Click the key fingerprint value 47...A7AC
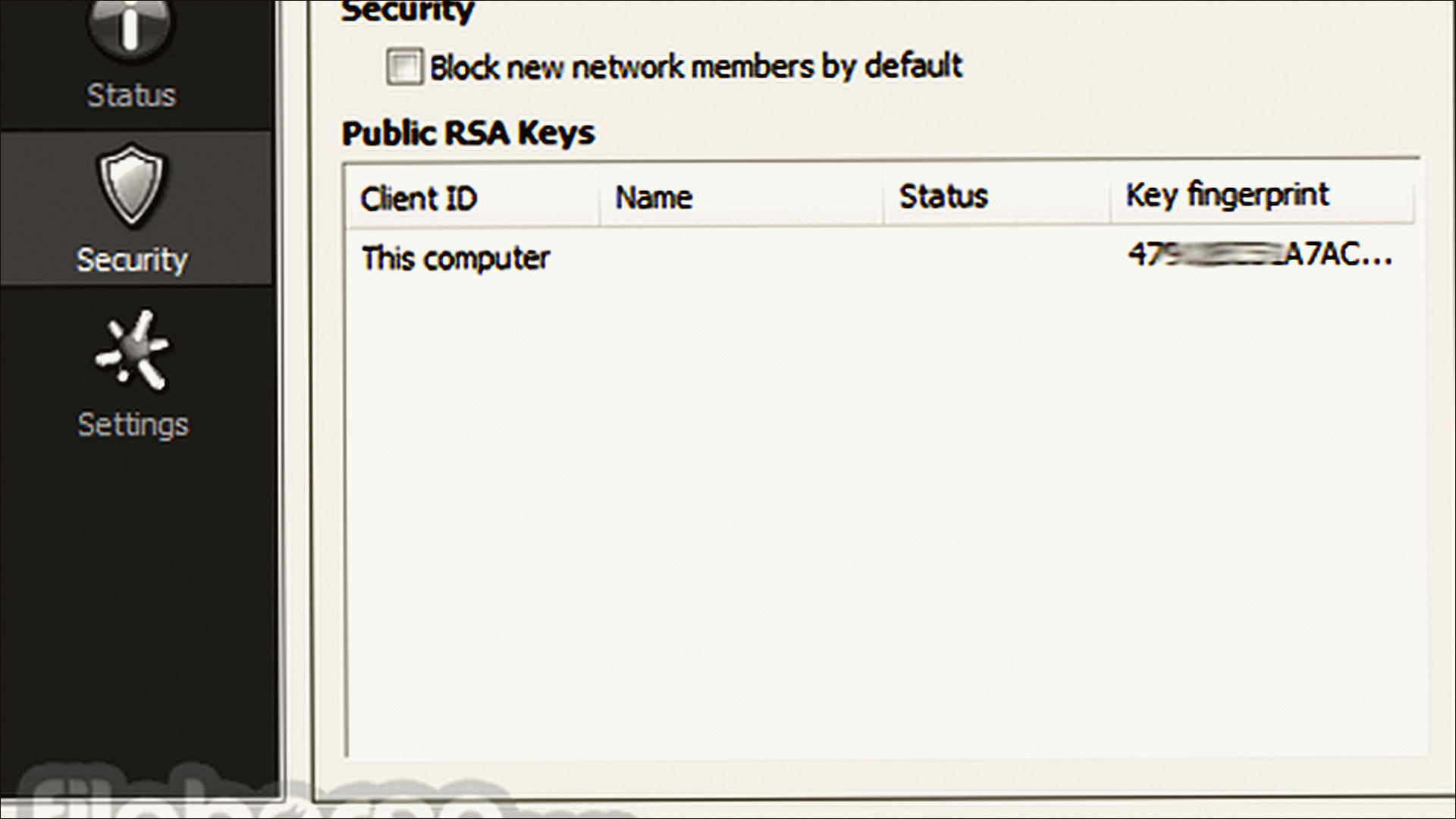The image size is (1456, 819). click(1260, 255)
